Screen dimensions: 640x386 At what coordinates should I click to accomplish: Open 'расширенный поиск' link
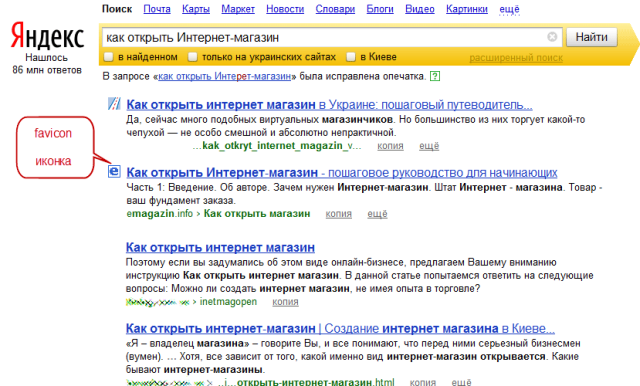click(x=516, y=58)
